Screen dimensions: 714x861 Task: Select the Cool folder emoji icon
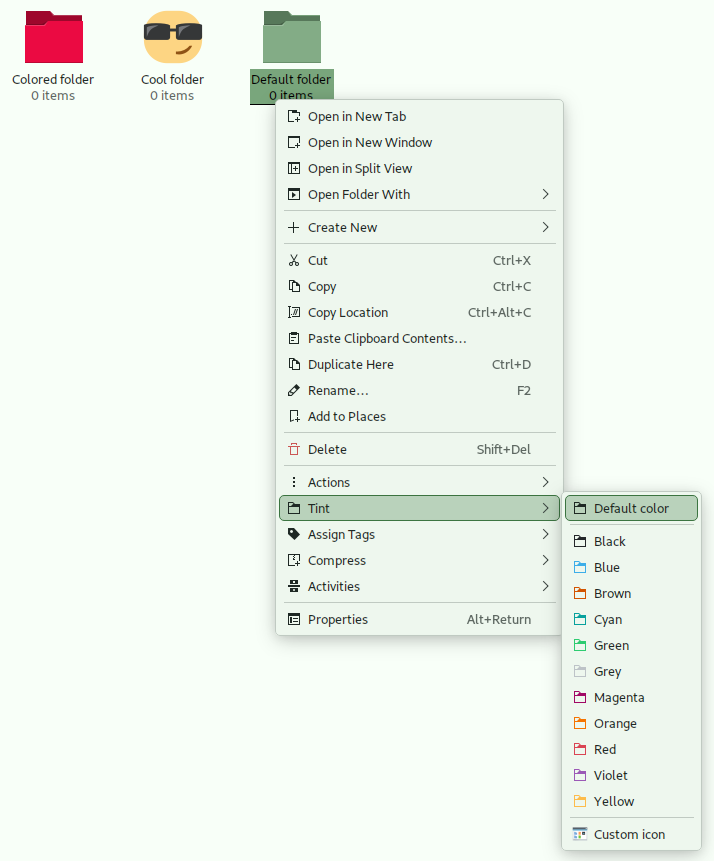pos(173,37)
